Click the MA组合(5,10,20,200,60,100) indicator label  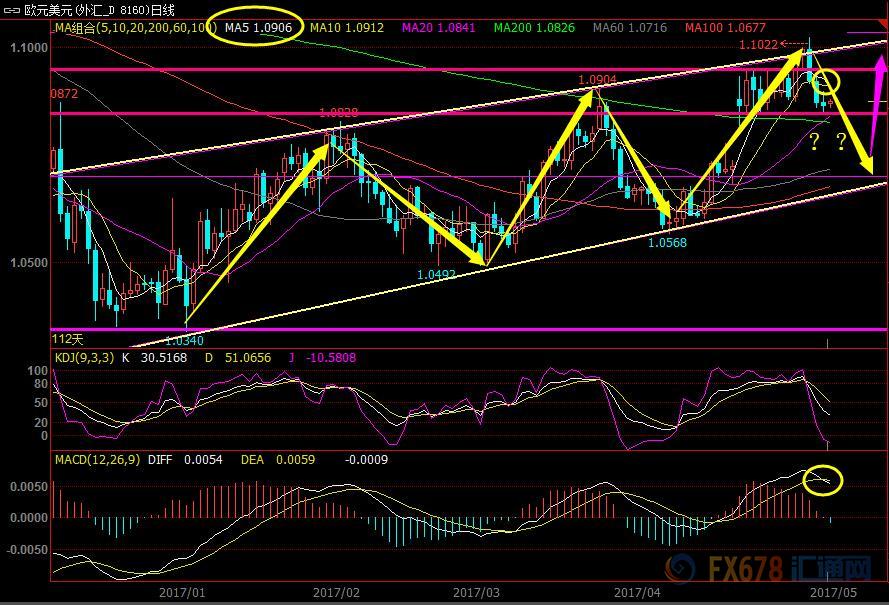136,27
